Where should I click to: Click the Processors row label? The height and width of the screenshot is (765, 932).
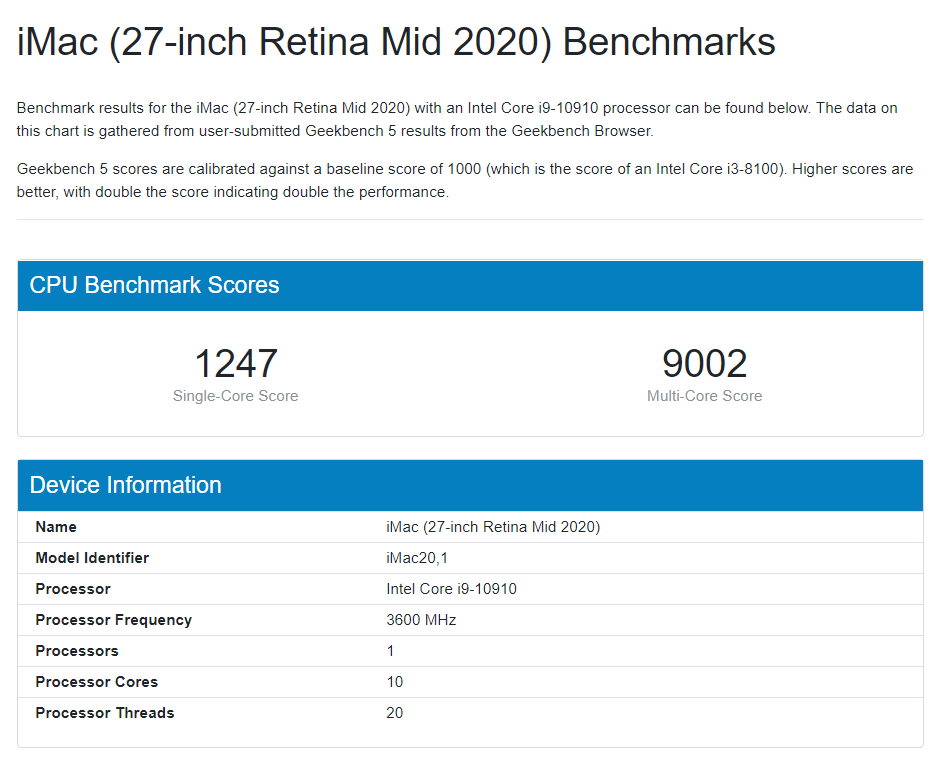click(77, 651)
